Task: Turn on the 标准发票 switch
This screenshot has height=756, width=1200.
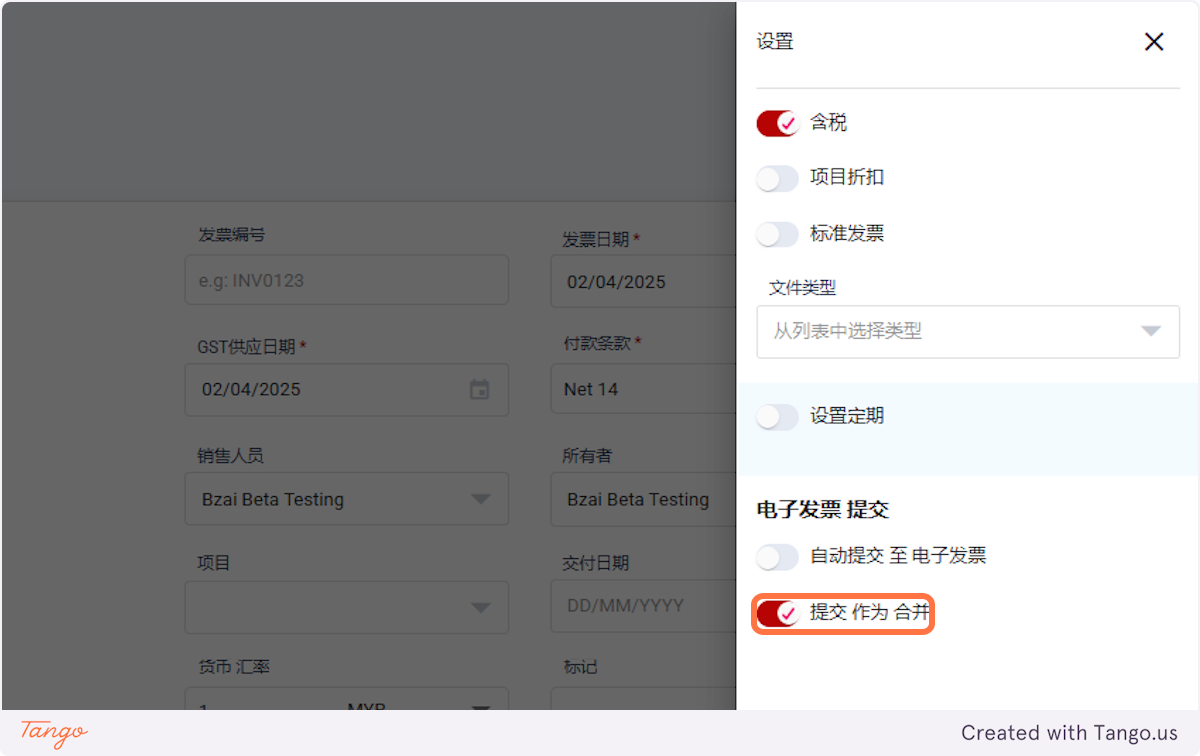Action: pyautogui.click(x=777, y=234)
